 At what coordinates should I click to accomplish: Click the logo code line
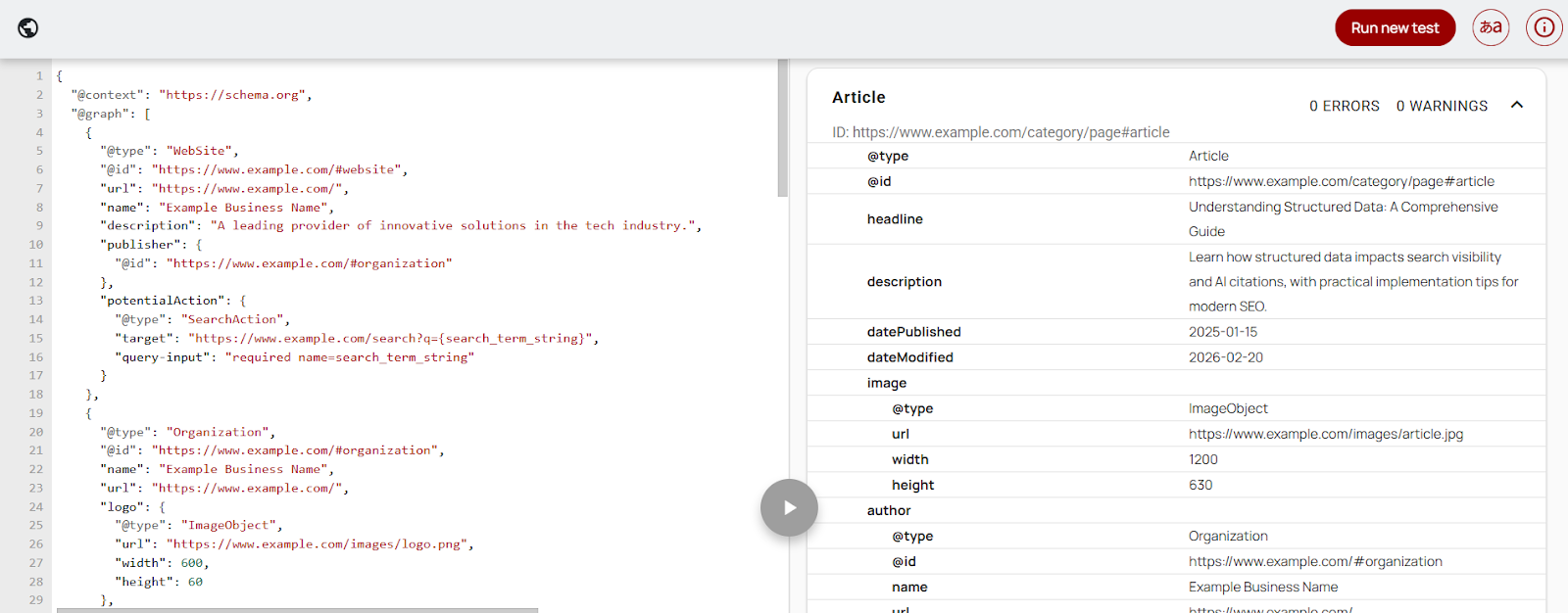tap(132, 507)
